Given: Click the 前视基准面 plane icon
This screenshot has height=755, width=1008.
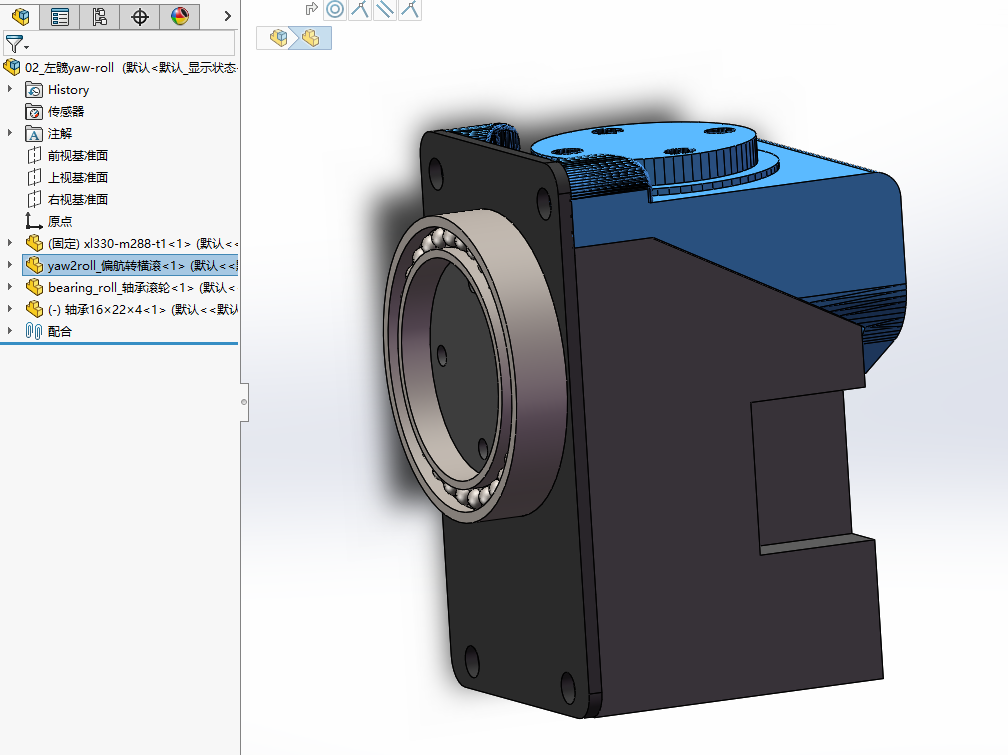Looking at the screenshot, I should (34, 155).
